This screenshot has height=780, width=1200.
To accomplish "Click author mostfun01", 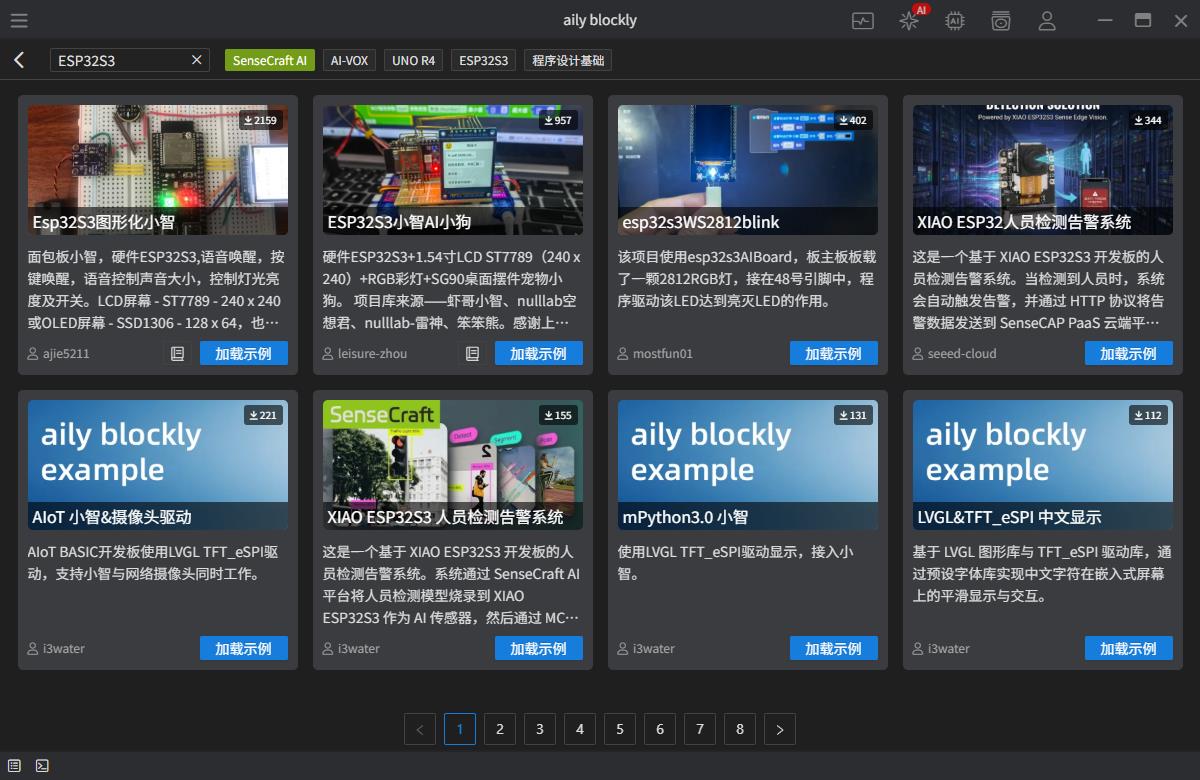I will [655, 353].
